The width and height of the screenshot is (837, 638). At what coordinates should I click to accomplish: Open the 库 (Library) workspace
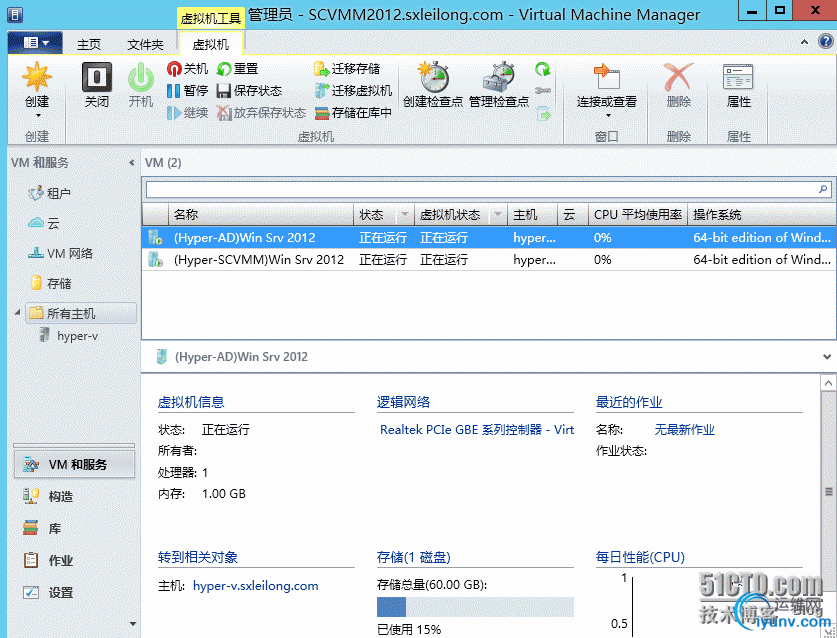click(74, 529)
